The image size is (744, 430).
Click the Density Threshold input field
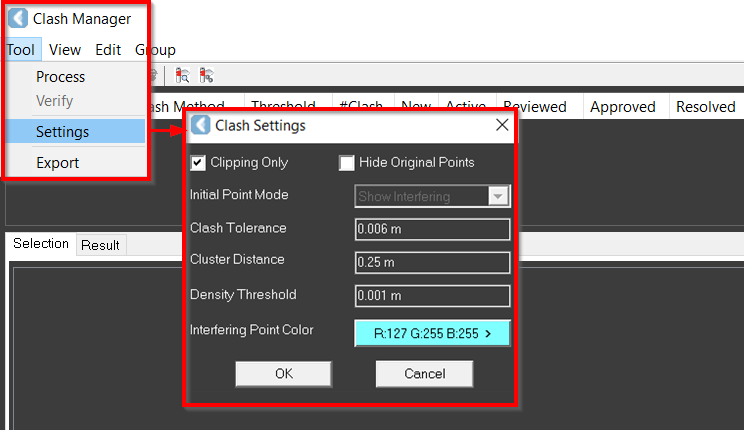tap(432, 296)
